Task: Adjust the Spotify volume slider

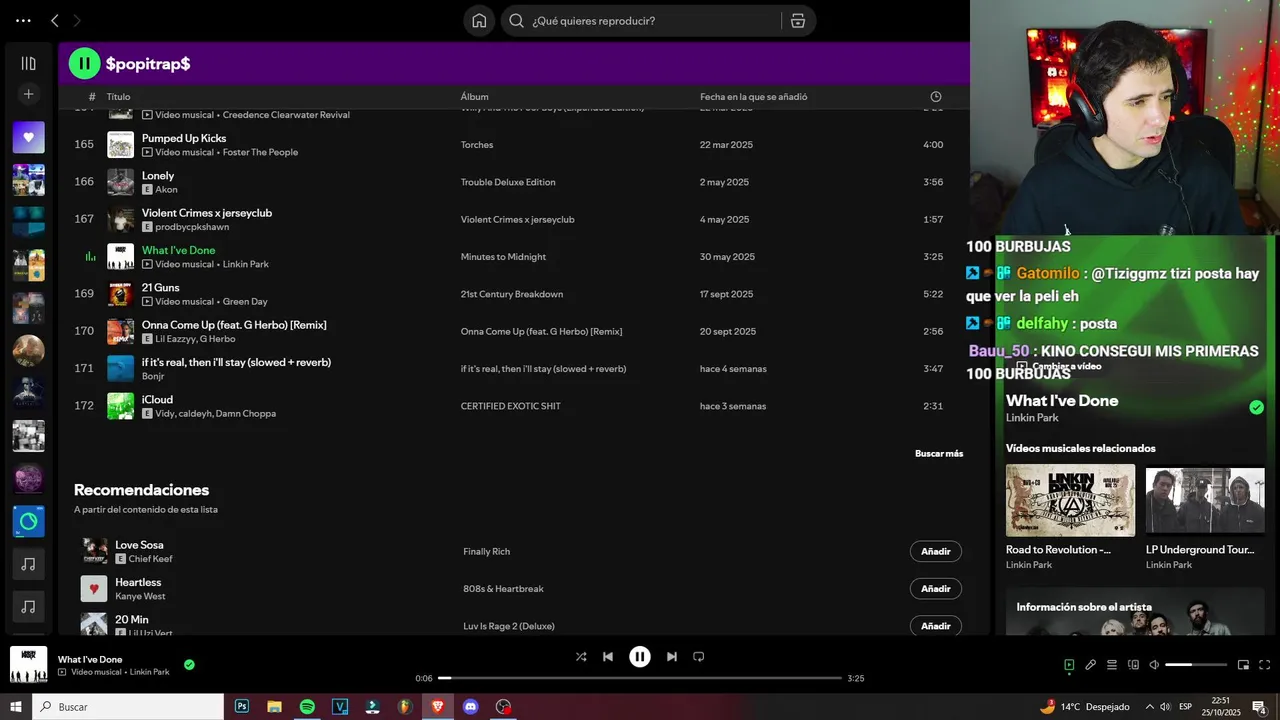Action: coord(1196,665)
